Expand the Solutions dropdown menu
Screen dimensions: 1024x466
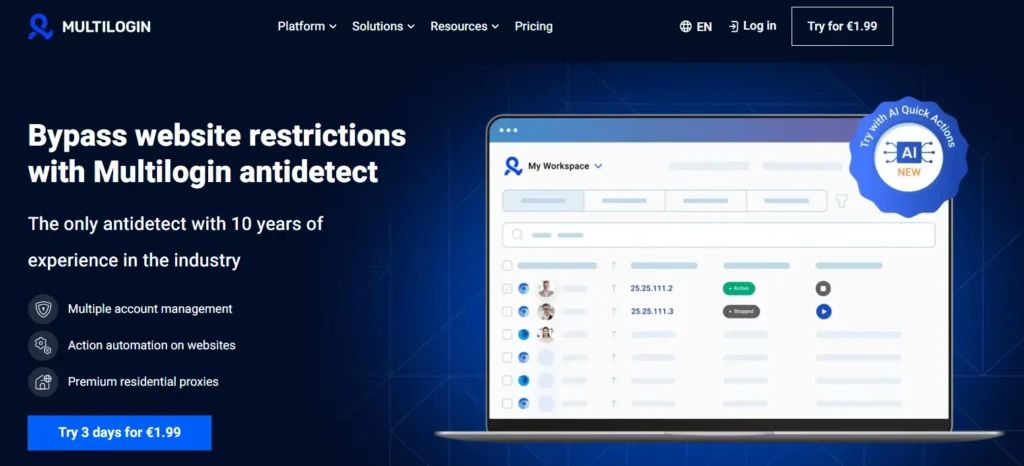[383, 27]
